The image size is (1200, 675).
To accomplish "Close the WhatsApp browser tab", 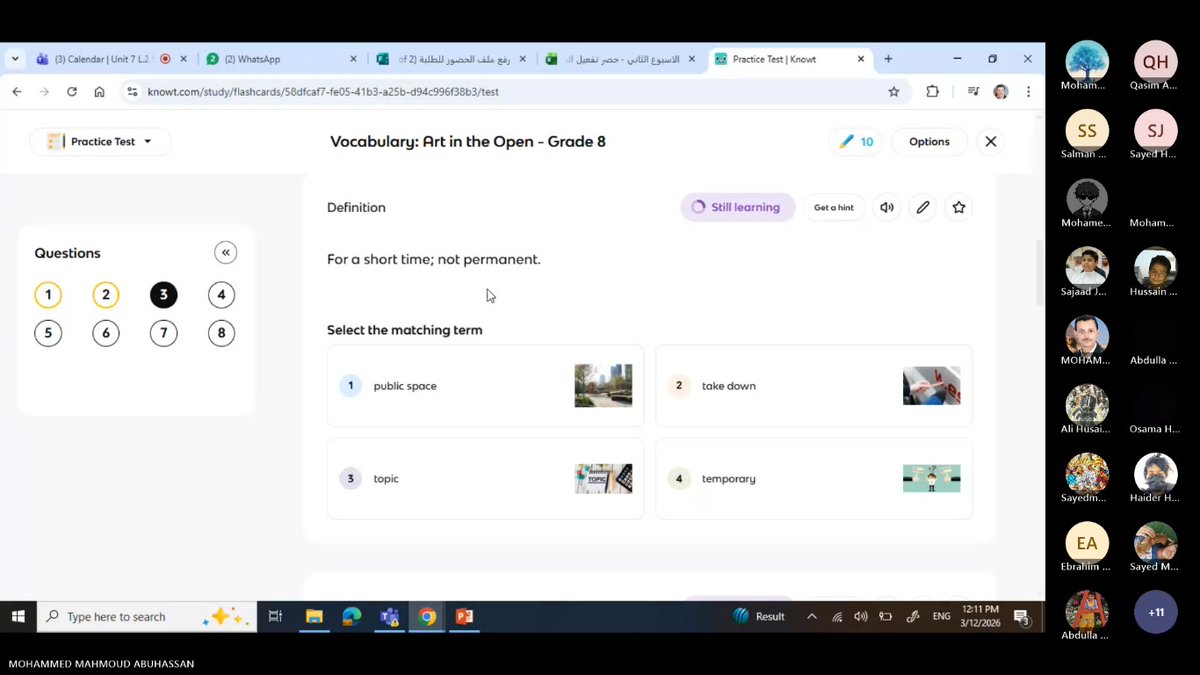I will coord(355,59).
